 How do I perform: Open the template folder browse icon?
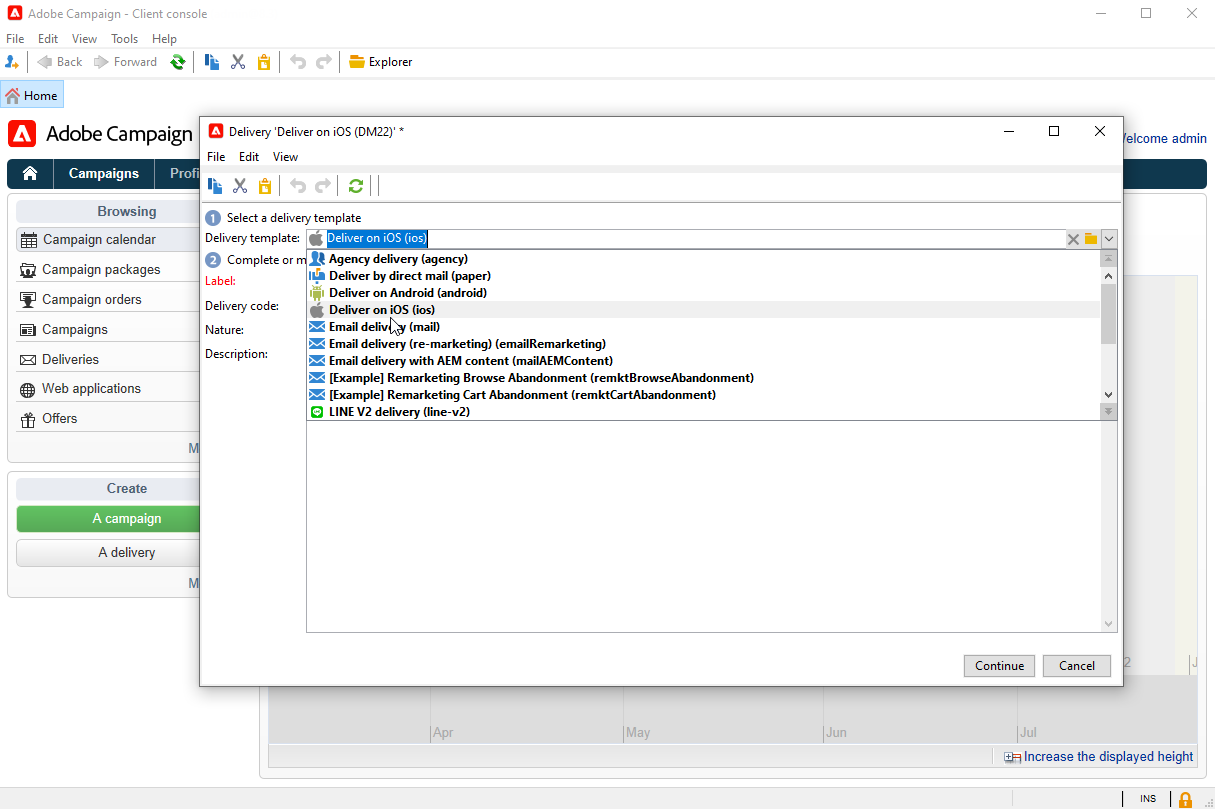coord(1091,239)
